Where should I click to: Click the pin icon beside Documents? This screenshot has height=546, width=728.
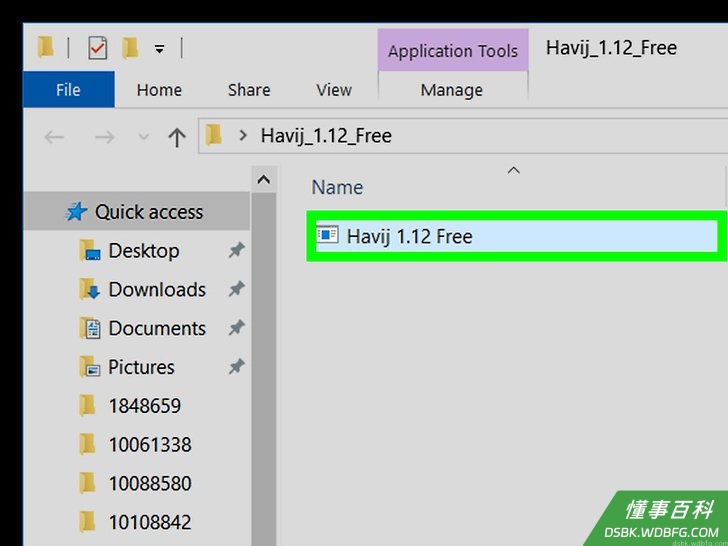tap(236, 329)
